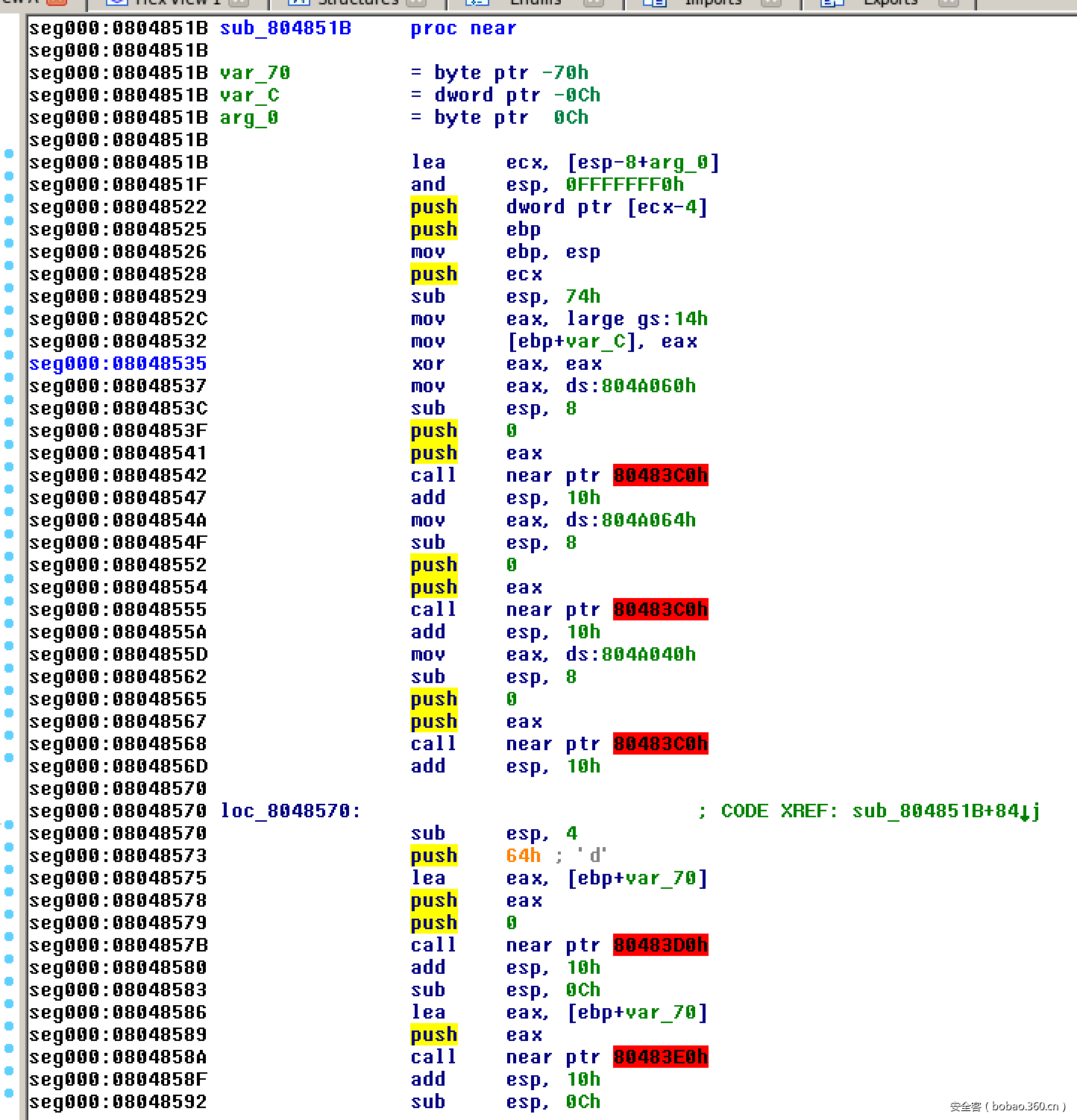1077x1120 pixels.
Task: Close the Enums tab with its X
Action: pos(593,4)
